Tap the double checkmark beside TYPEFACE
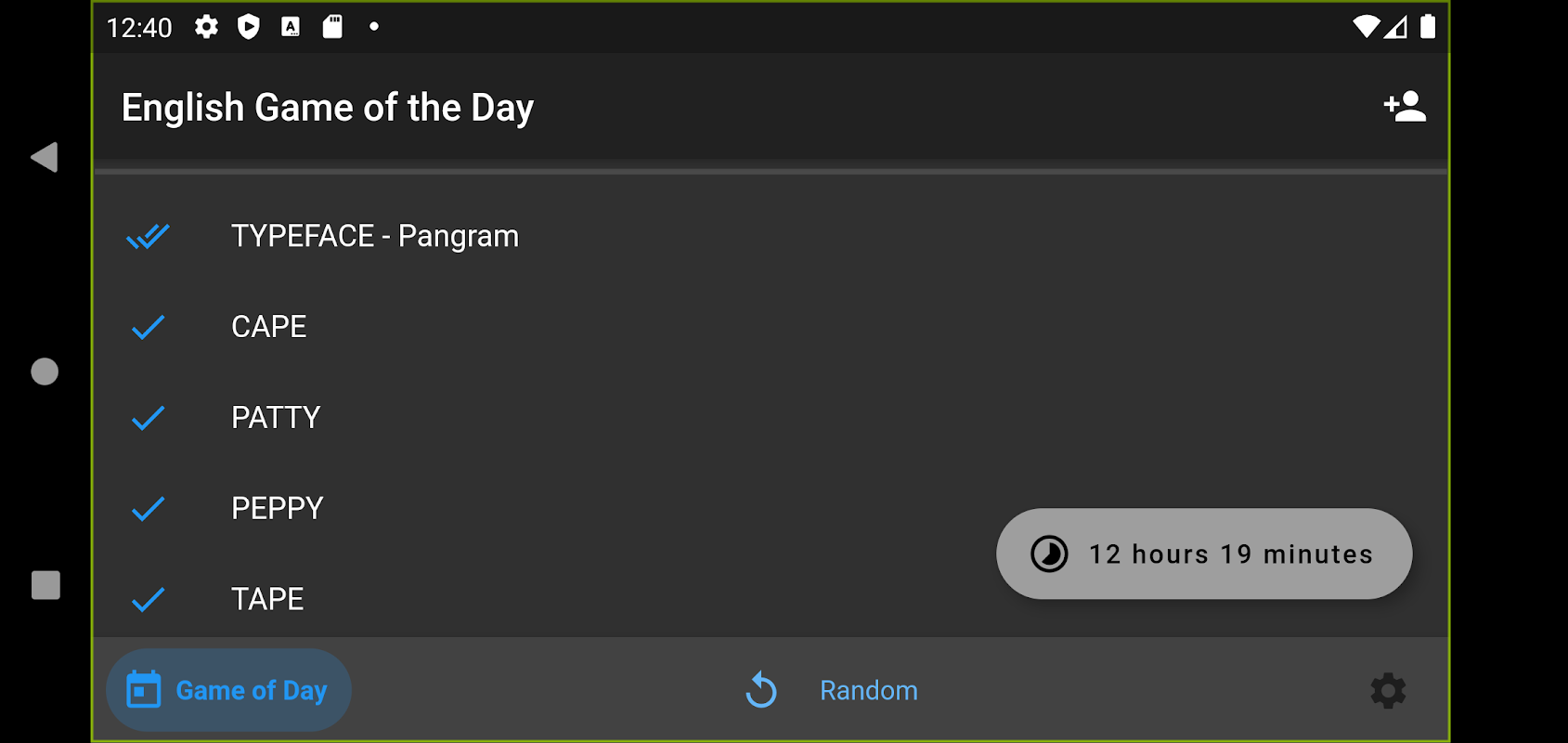The height and width of the screenshot is (743, 1568). (x=149, y=237)
